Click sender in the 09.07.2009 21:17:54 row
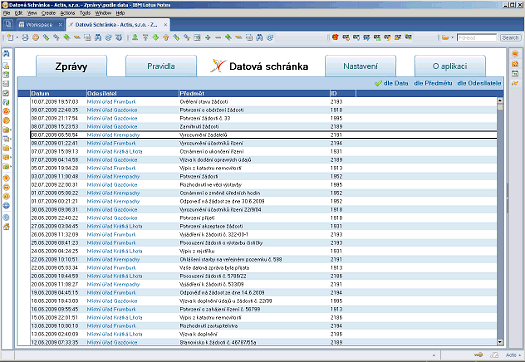525x362 pixels. pyautogui.click(x=112, y=118)
